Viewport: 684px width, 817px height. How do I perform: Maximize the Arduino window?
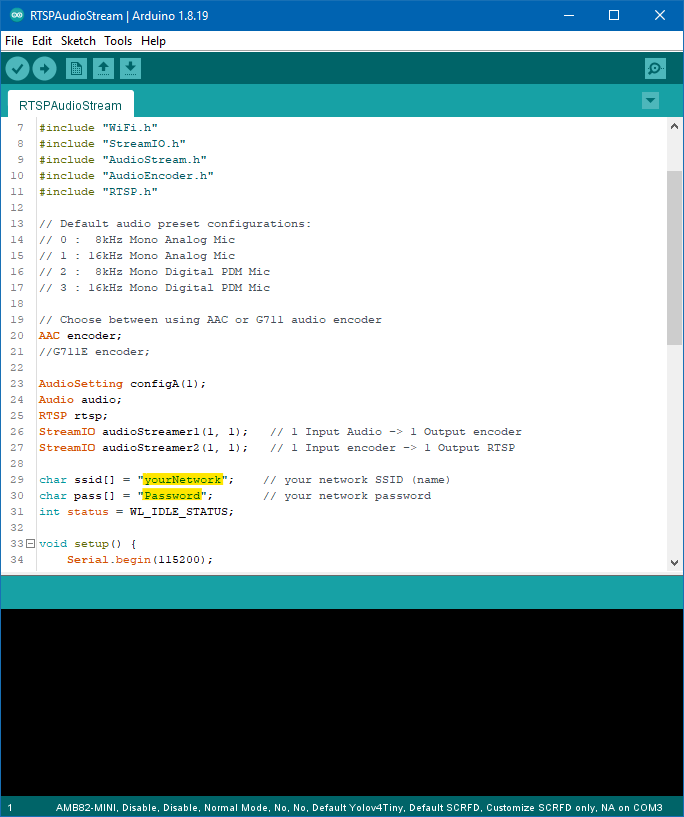coord(614,15)
